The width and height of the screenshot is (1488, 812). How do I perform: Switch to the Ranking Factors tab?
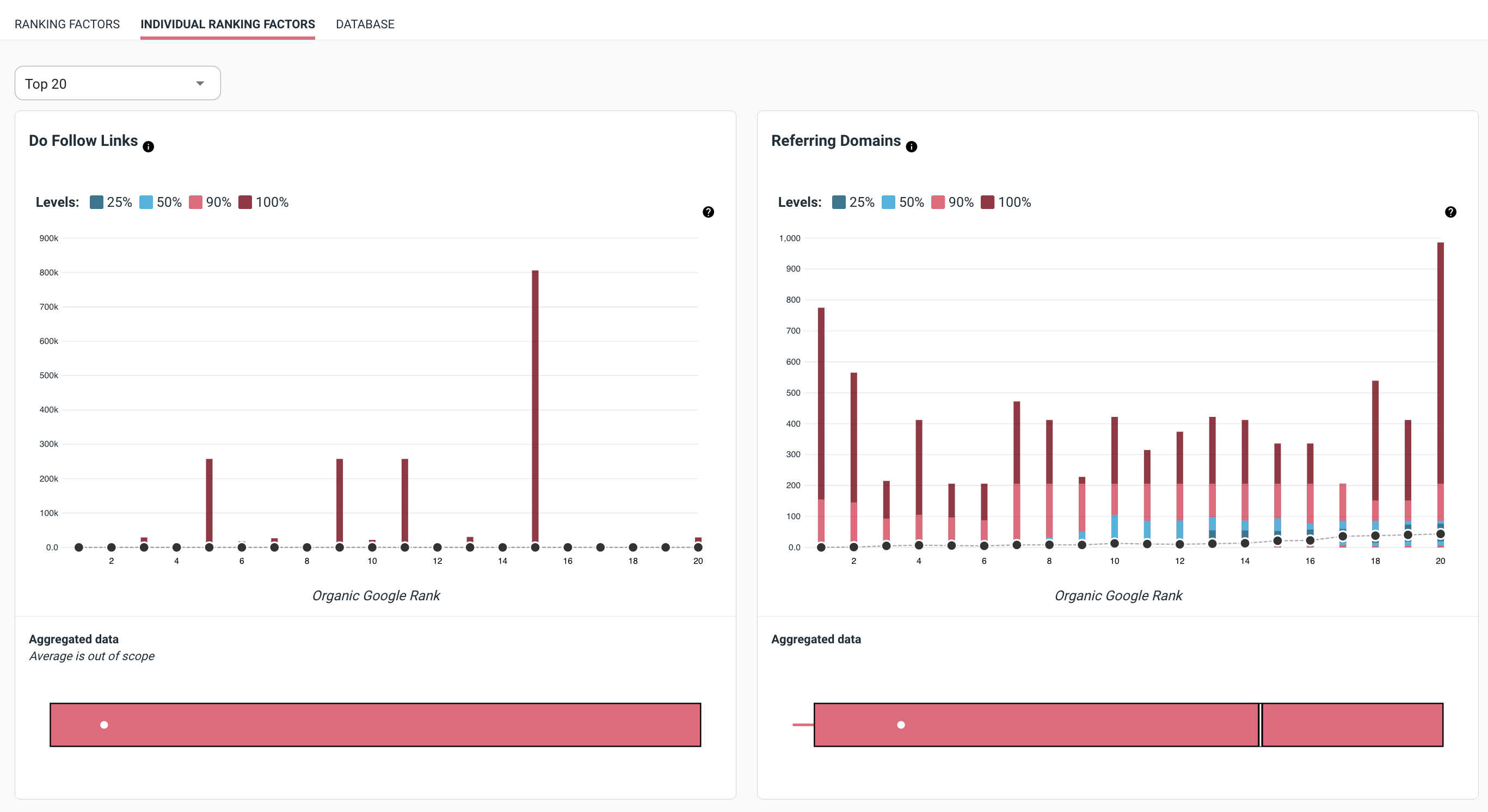pos(67,24)
